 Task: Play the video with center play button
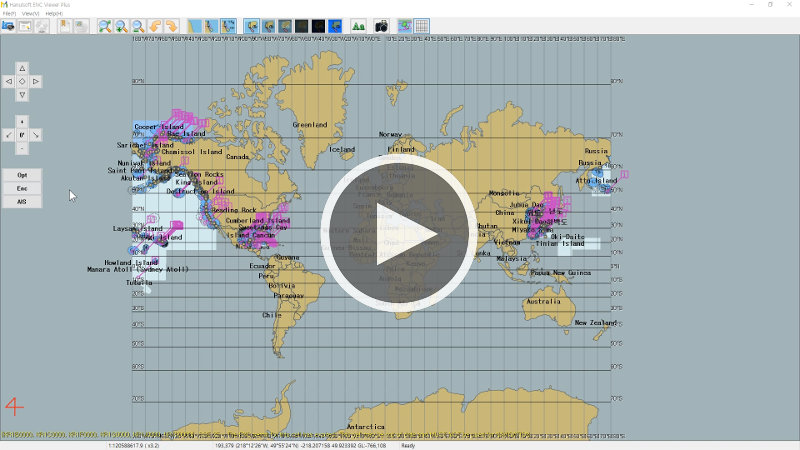(400, 233)
